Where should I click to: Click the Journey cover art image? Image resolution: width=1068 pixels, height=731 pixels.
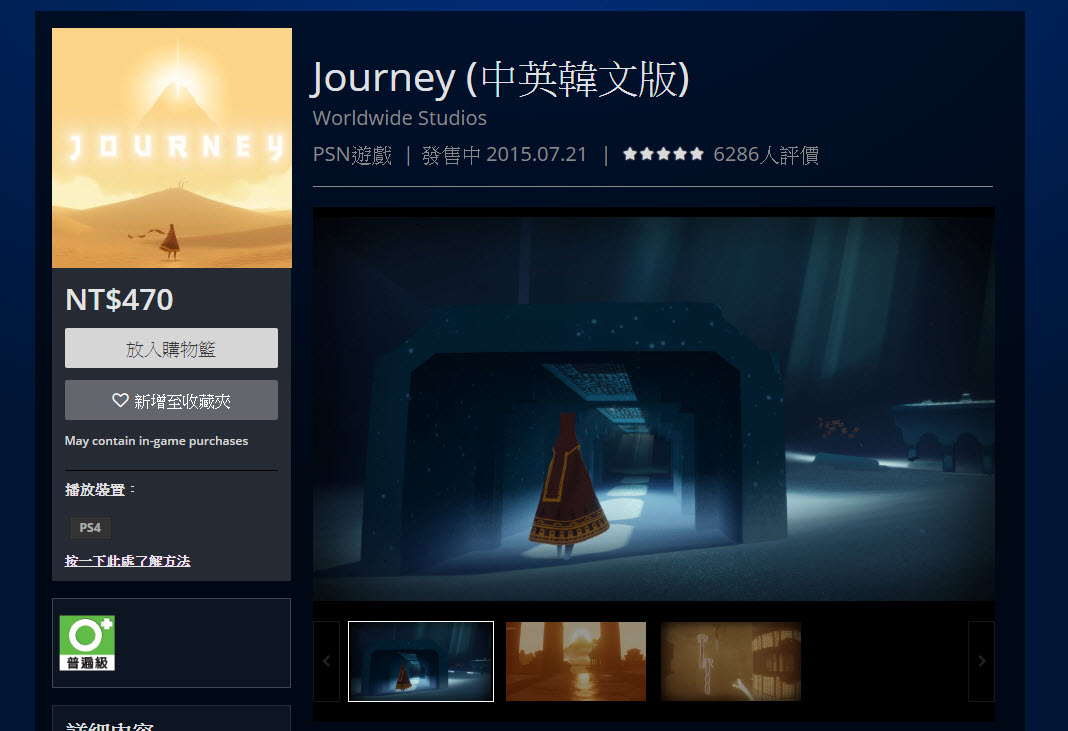[x=172, y=148]
